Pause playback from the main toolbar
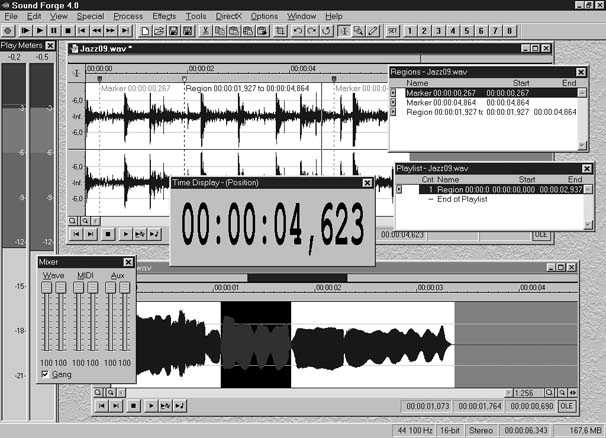The width and height of the screenshot is (606, 438). pyautogui.click(x=54, y=31)
